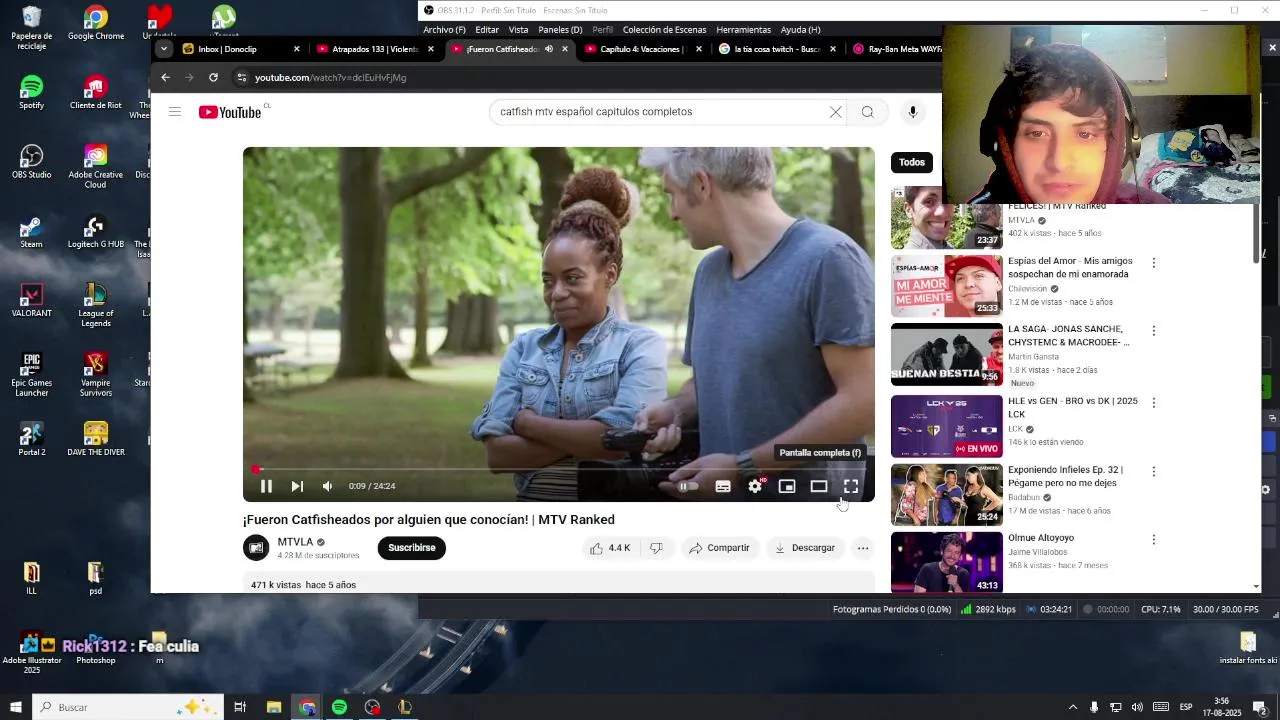Image resolution: width=1280 pixels, height=720 pixels.
Task: Open Espías del Amor video thumbnail
Action: 946,286
